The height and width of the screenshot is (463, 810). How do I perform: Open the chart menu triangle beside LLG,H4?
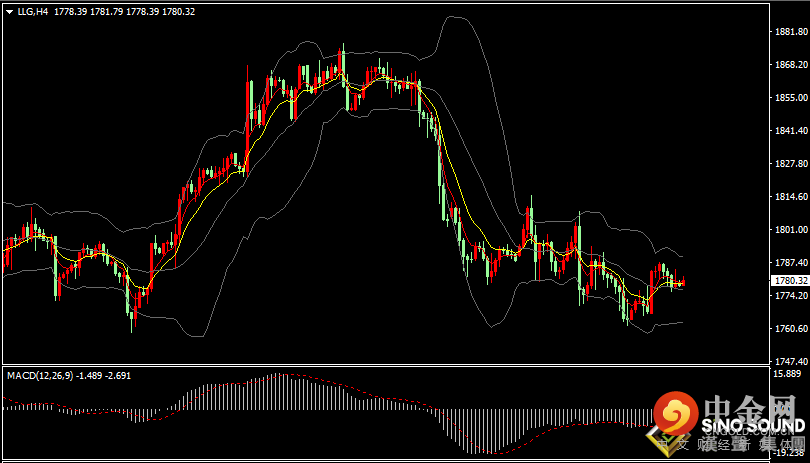click(10, 12)
